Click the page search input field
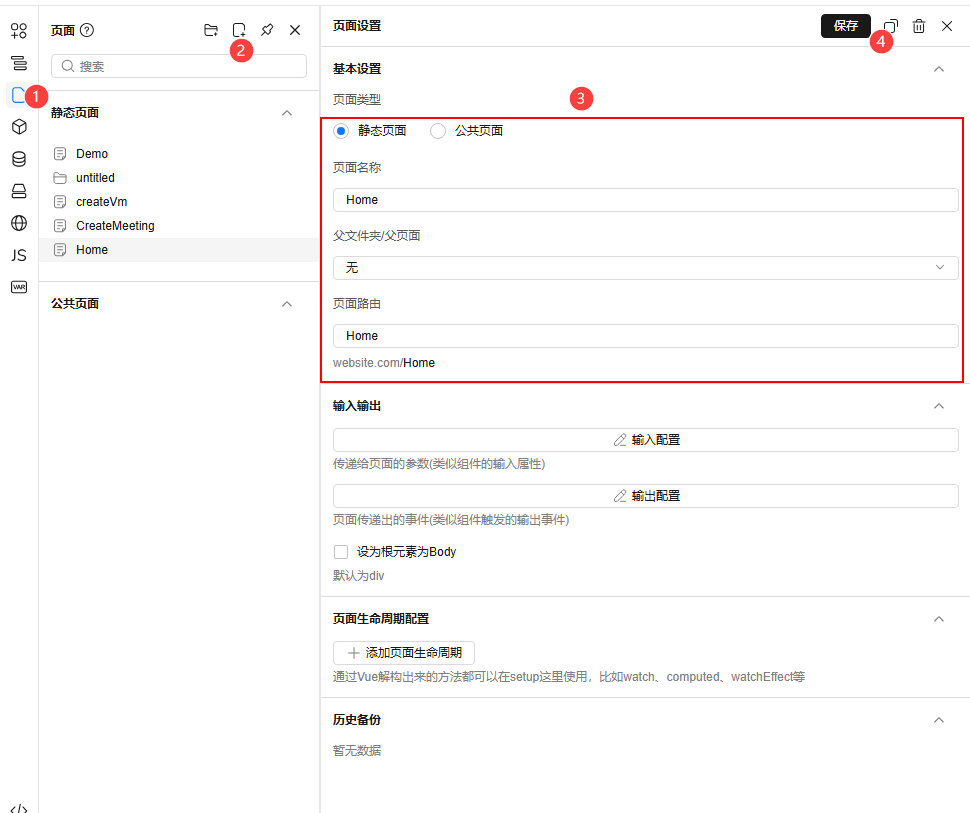The width and height of the screenshot is (970, 813). (x=178, y=65)
